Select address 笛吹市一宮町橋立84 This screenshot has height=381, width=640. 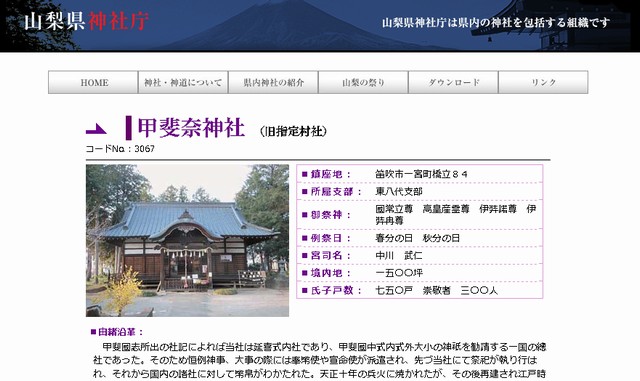coord(421,174)
